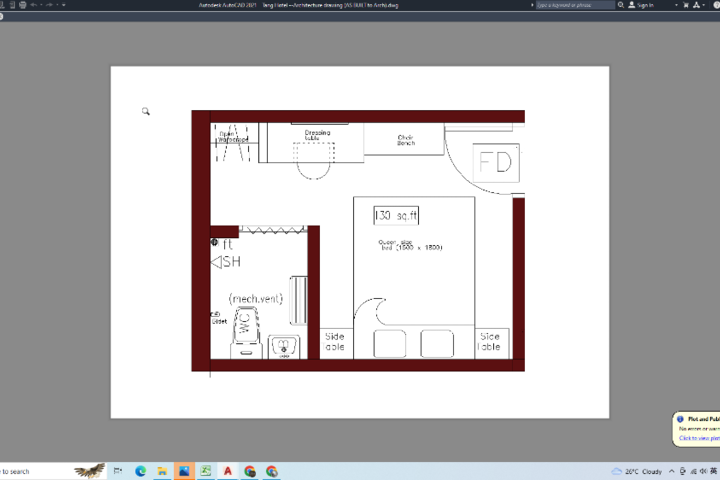Open the Plot and Publish notification balloon link
Image resolution: width=720 pixels, height=480 pixels.
(699, 438)
